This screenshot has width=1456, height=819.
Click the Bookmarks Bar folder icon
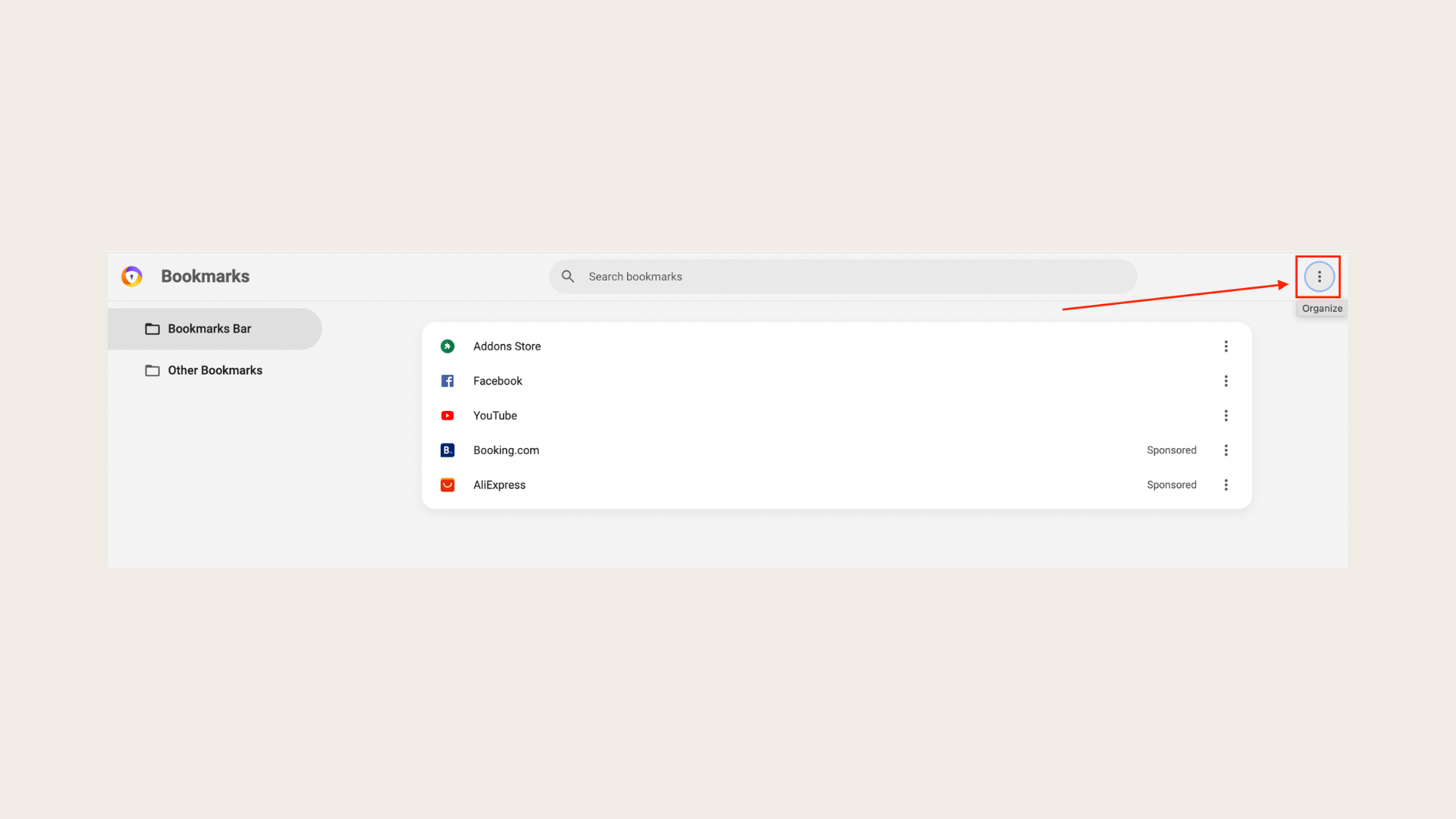click(x=152, y=329)
